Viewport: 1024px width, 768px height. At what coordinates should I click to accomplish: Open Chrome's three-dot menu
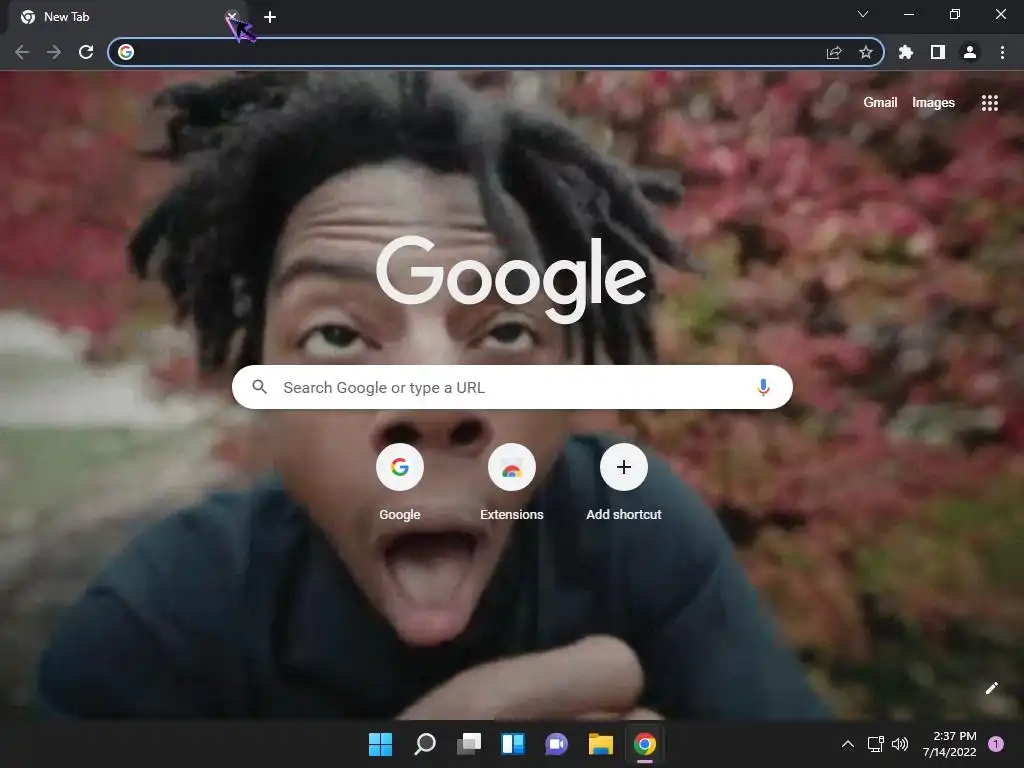pos(1002,52)
